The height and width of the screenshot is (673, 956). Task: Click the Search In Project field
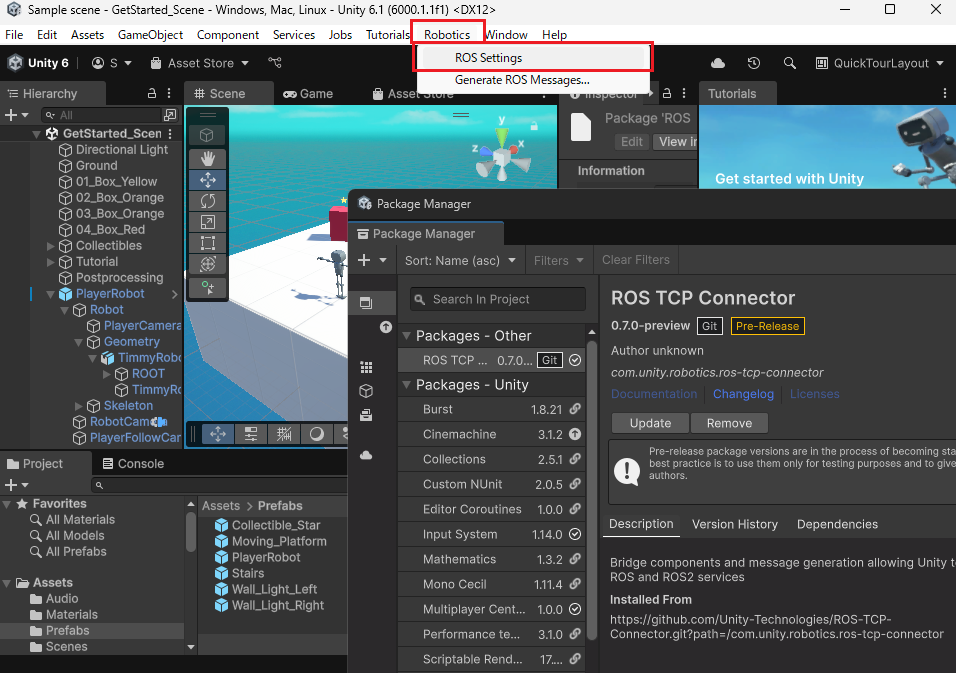pyautogui.click(x=497, y=299)
